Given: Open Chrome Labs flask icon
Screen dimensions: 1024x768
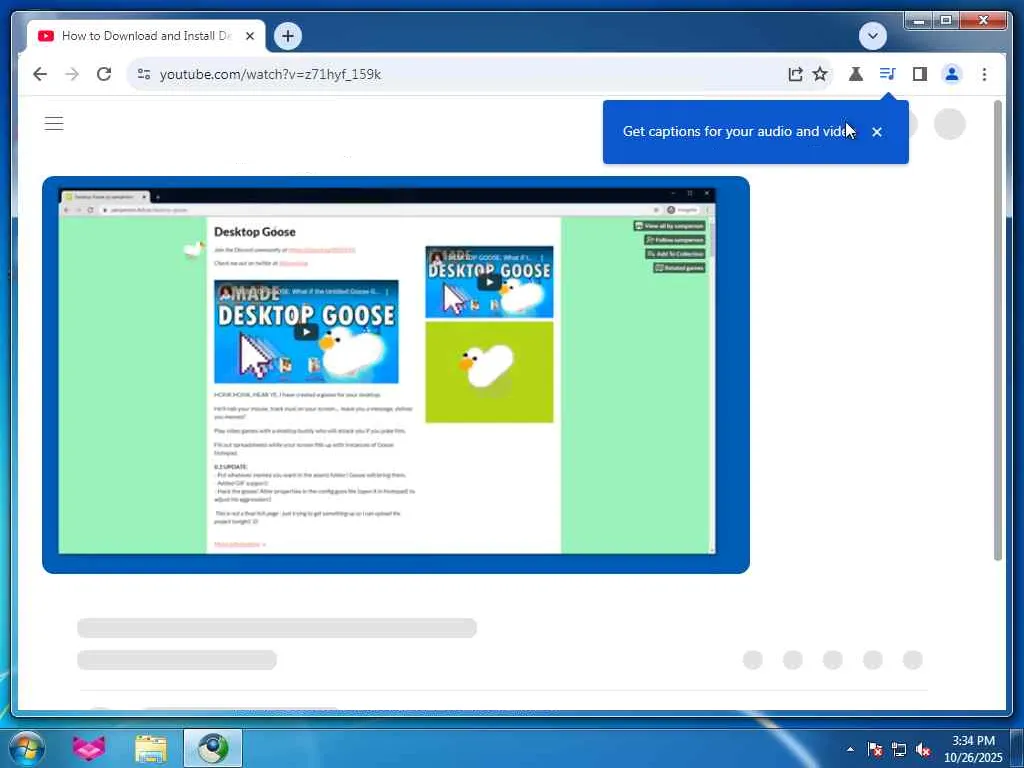Looking at the screenshot, I should [856, 74].
